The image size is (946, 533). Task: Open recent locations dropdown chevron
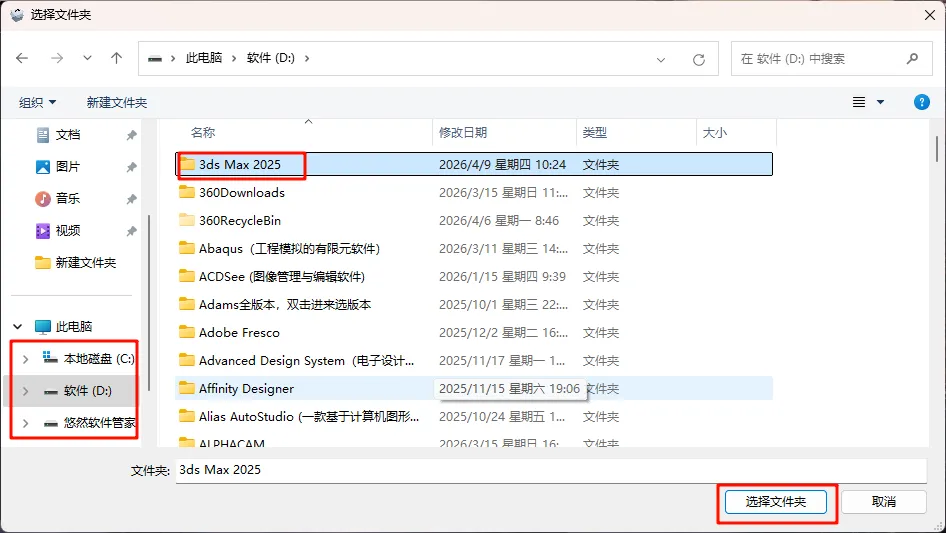87,58
